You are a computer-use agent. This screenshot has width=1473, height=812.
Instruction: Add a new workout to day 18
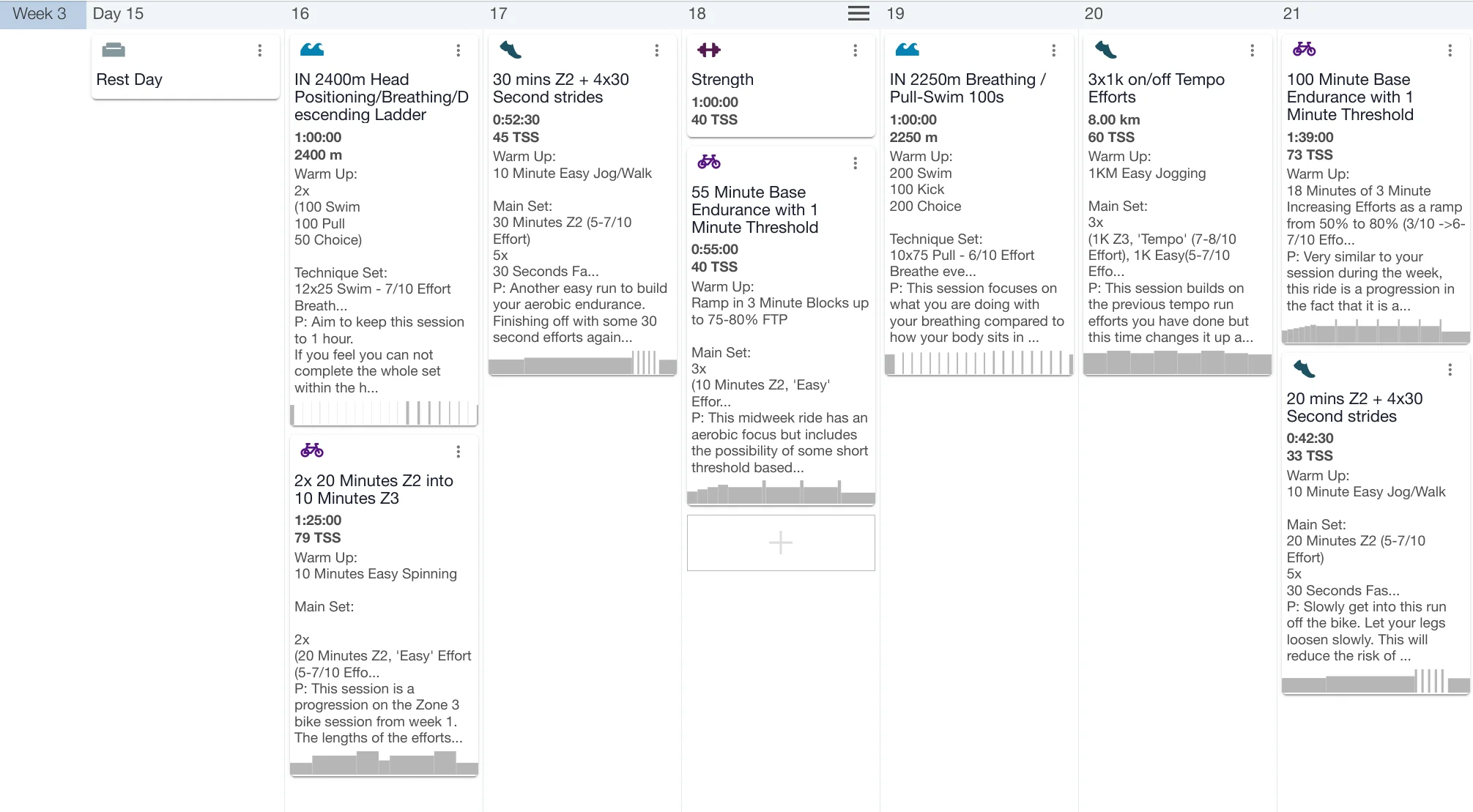781,543
